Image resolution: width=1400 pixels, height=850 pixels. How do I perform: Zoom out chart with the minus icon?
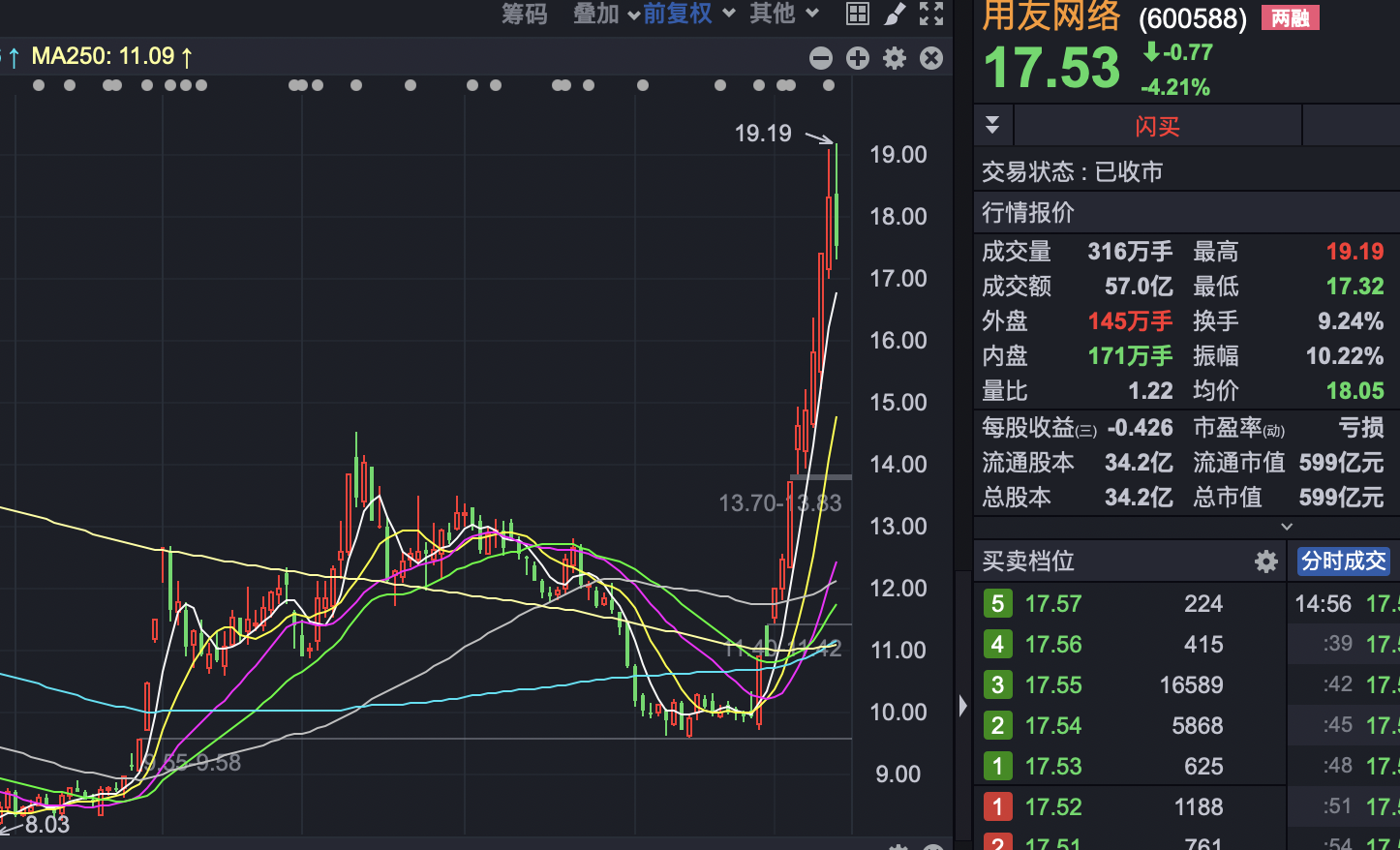(821, 58)
